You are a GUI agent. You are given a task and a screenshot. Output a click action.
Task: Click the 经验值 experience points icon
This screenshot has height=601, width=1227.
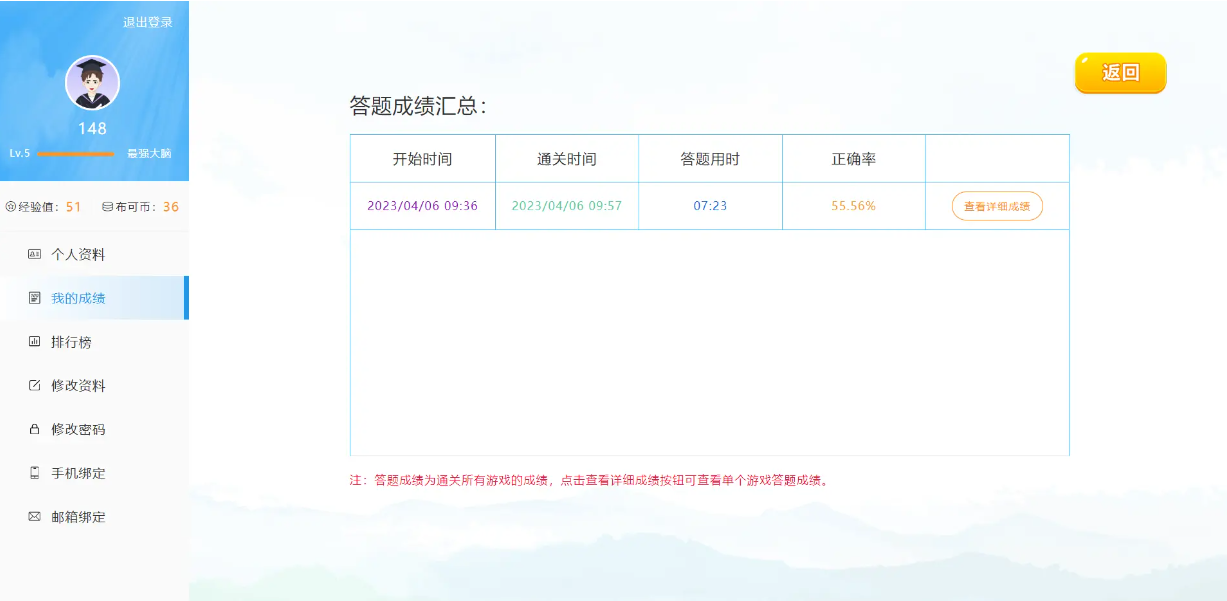pyautogui.click(x=11, y=207)
